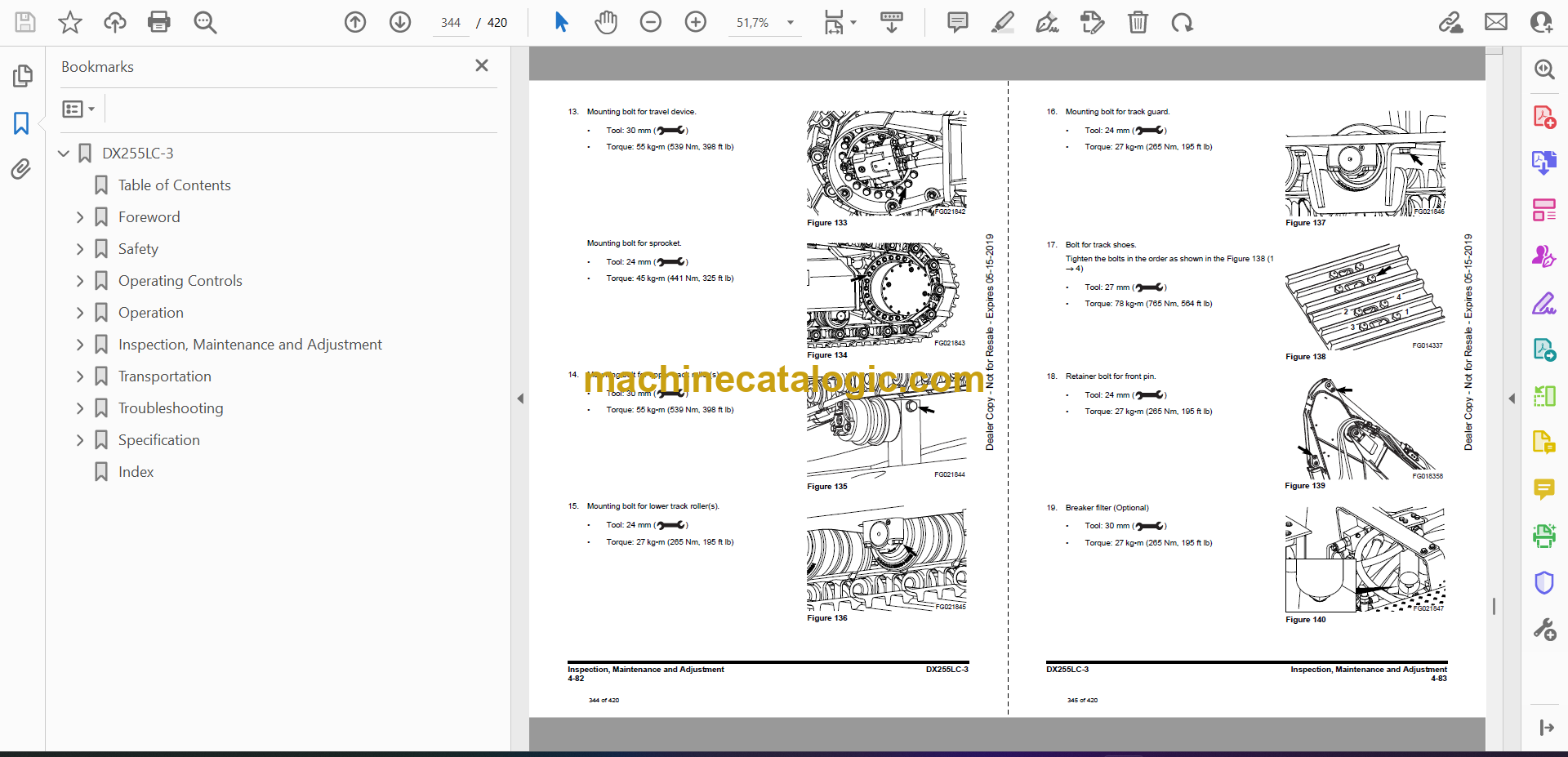Screen dimensions: 1568x757
Task: Open the Protect shield tool
Action: coord(1543,582)
